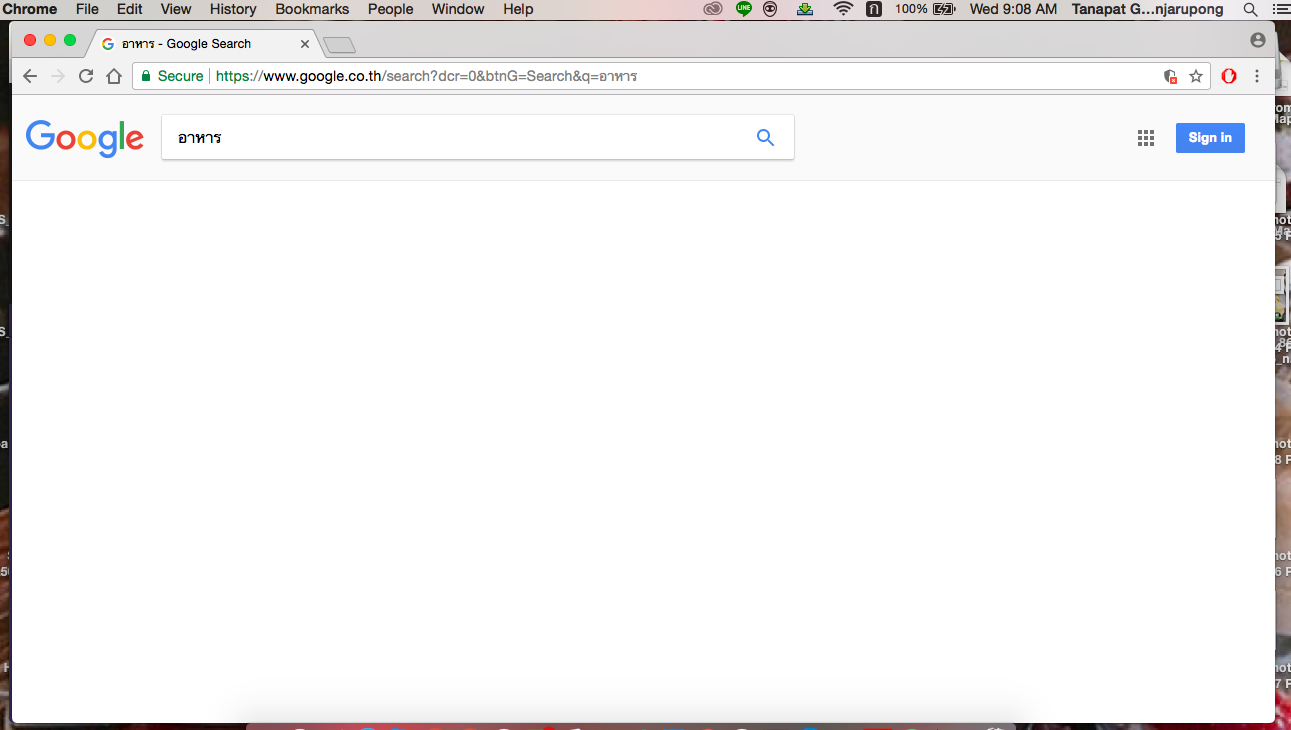The image size is (1291, 730).
Task: Open the LINE menu bar icon
Action: click(x=743, y=9)
